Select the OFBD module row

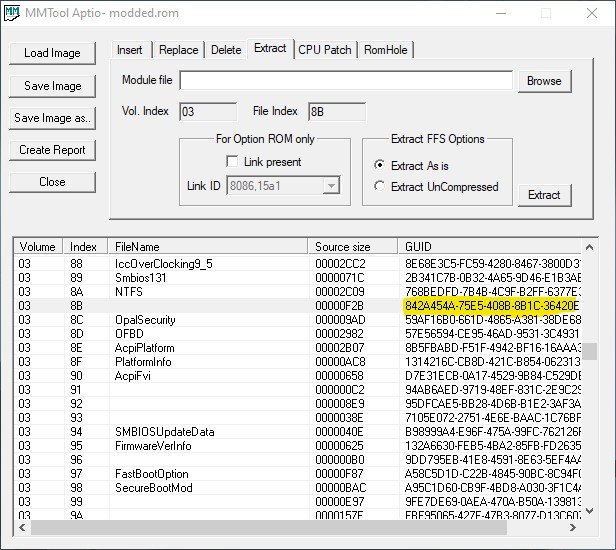pyautogui.click(x=298, y=334)
